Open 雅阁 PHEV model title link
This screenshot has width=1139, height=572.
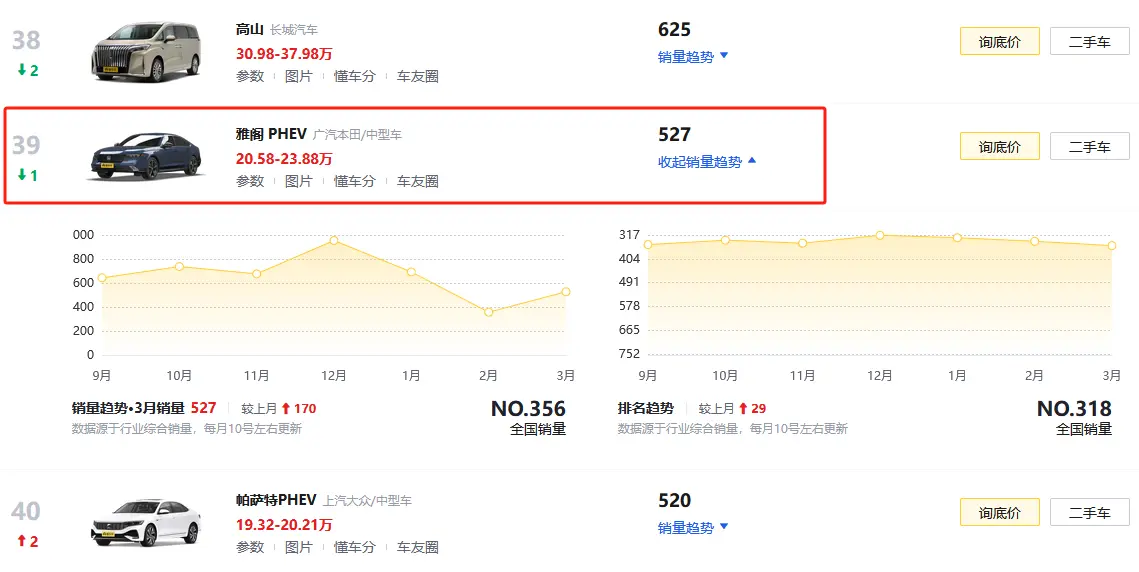click(x=271, y=134)
